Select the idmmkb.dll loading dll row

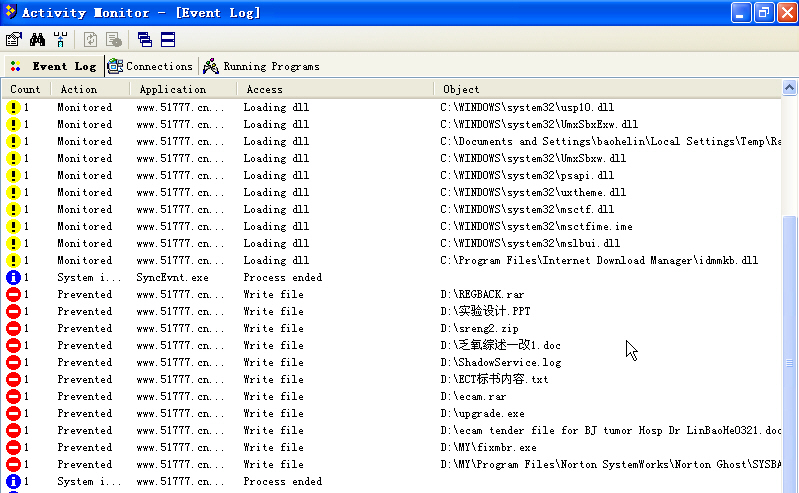coord(599,260)
